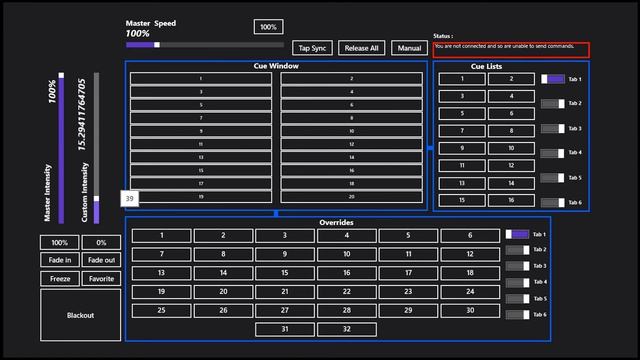Click the Status message box
Image resolution: width=640 pixels, height=360 pixels.
point(511,50)
